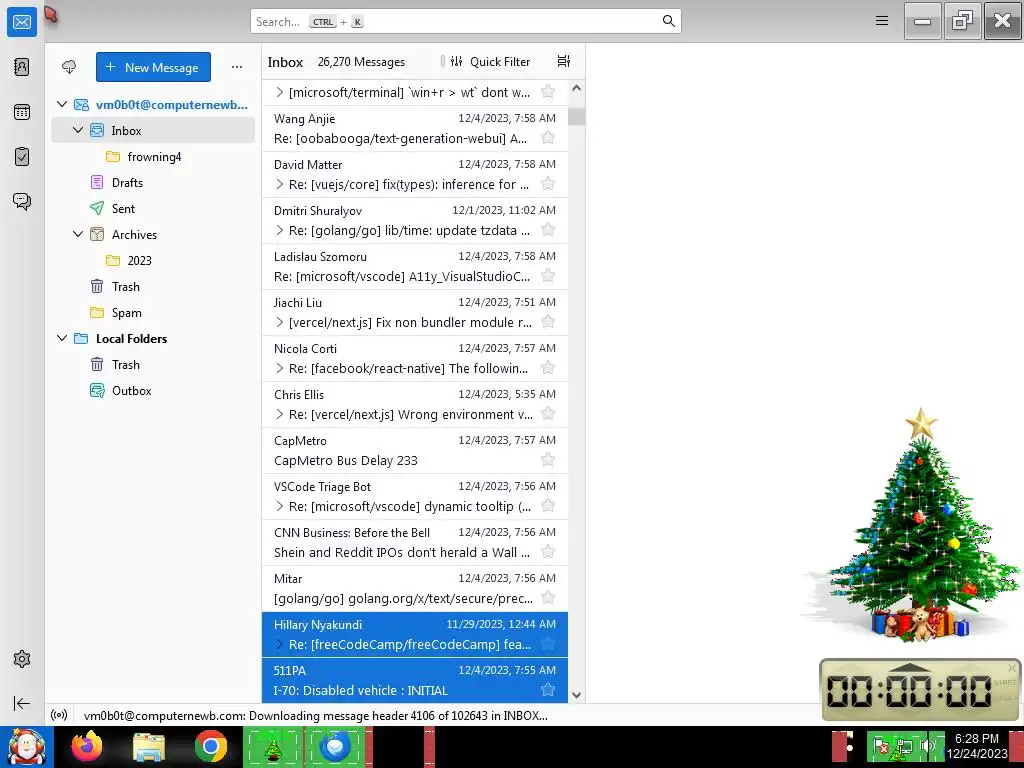The height and width of the screenshot is (768, 1024).
Task: Collapse the vm0b0t account tree
Action: 62,104
